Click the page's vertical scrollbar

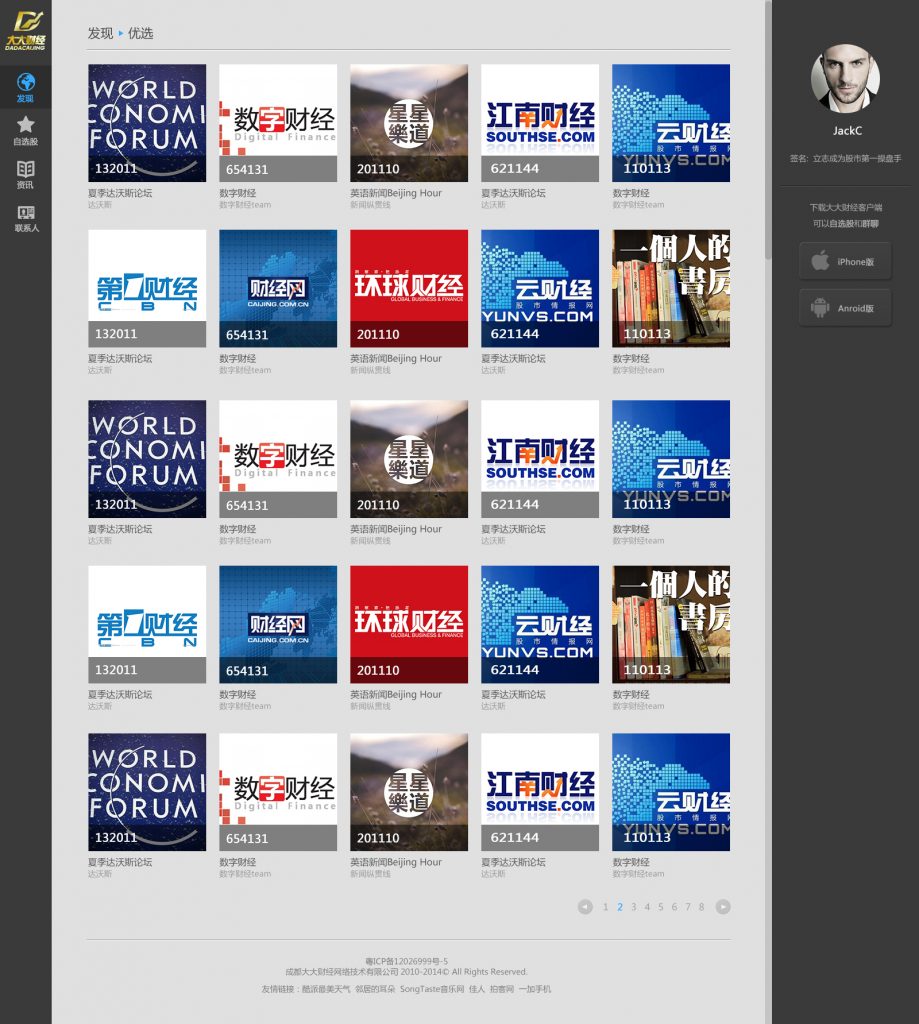click(768, 131)
